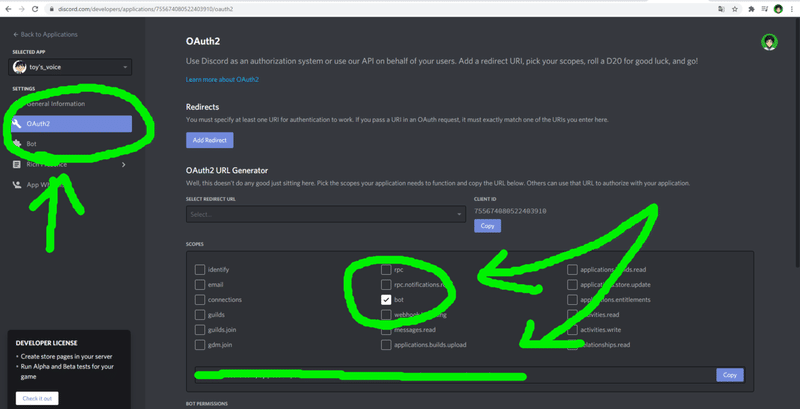Click the Add Redirect button

(210, 140)
